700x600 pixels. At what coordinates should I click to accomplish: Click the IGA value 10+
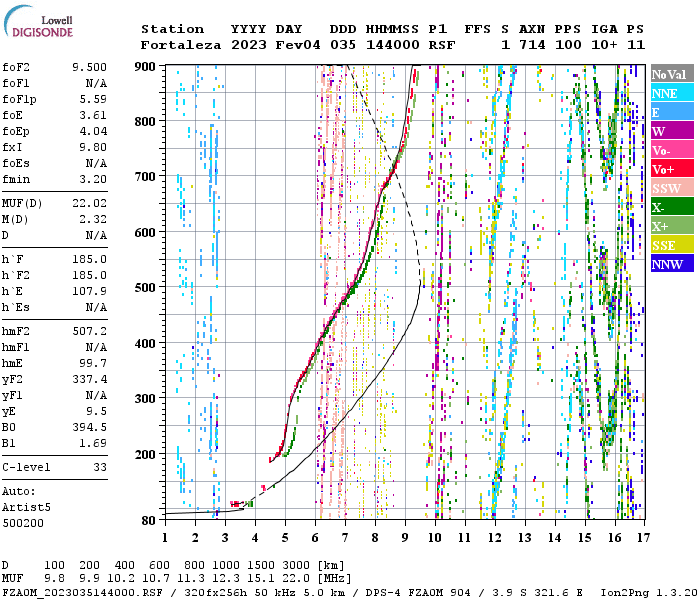coord(604,45)
